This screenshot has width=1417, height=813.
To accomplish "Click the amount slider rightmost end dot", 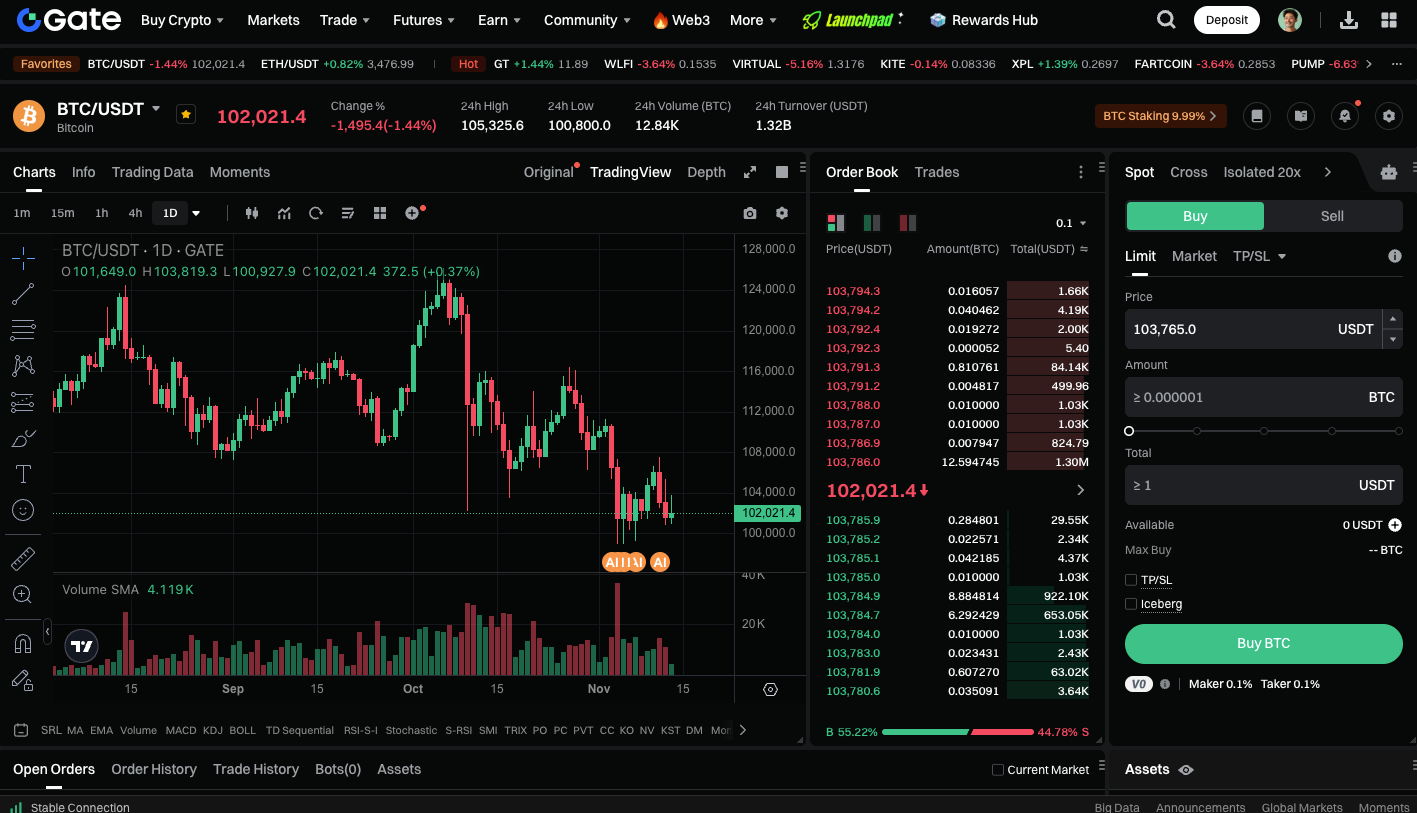I will [1399, 431].
